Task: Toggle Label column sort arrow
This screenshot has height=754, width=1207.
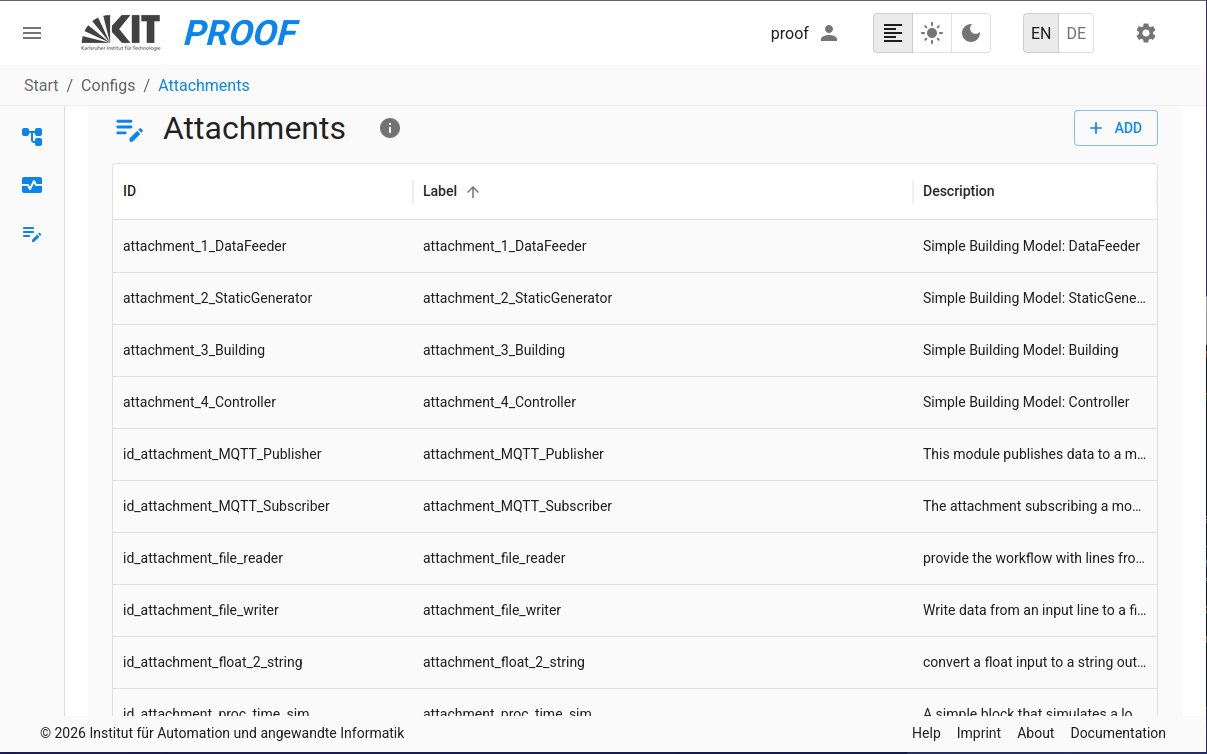Action: [x=473, y=192]
